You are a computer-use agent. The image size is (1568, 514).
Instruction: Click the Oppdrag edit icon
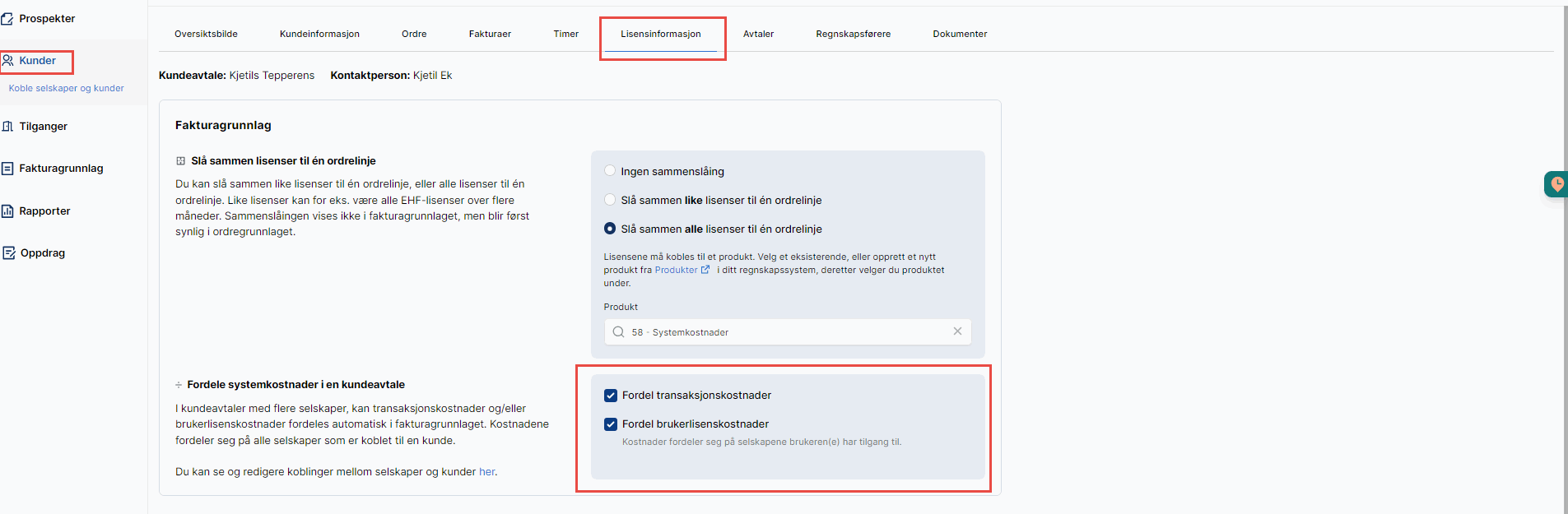coord(8,253)
